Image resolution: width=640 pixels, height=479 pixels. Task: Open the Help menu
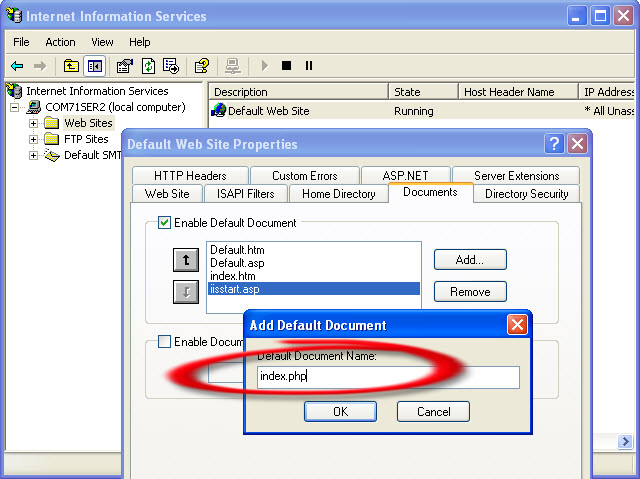point(140,42)
